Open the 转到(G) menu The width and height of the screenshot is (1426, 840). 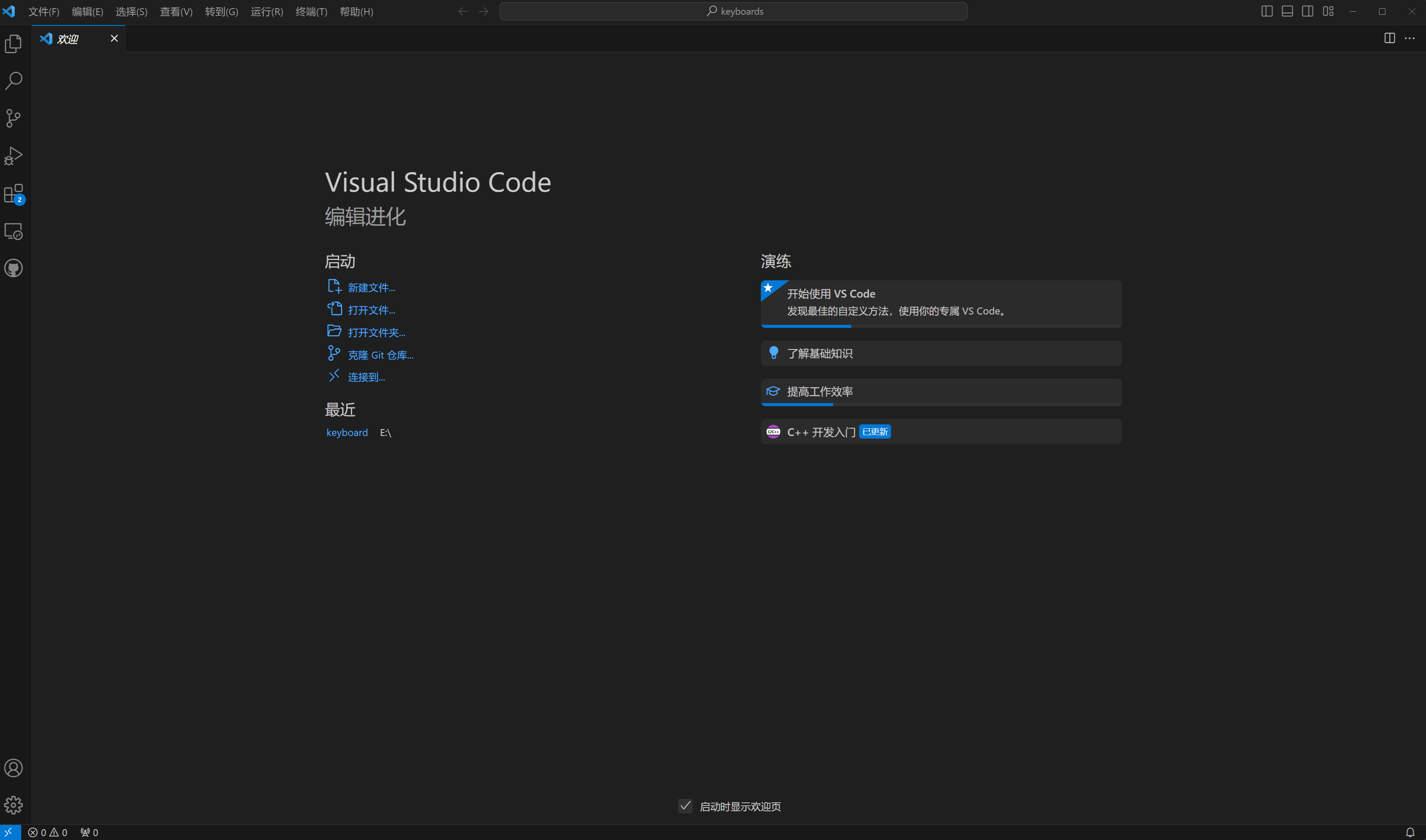221,11
